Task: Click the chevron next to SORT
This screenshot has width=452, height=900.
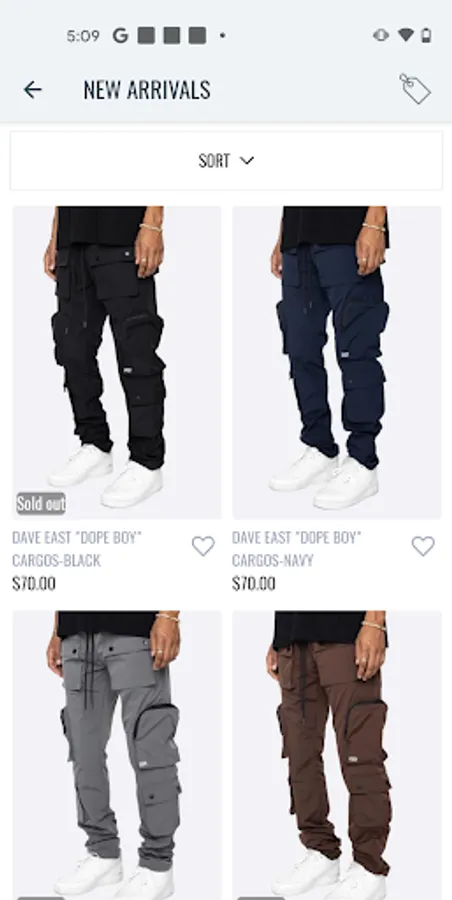Action: tap(246, 161)
